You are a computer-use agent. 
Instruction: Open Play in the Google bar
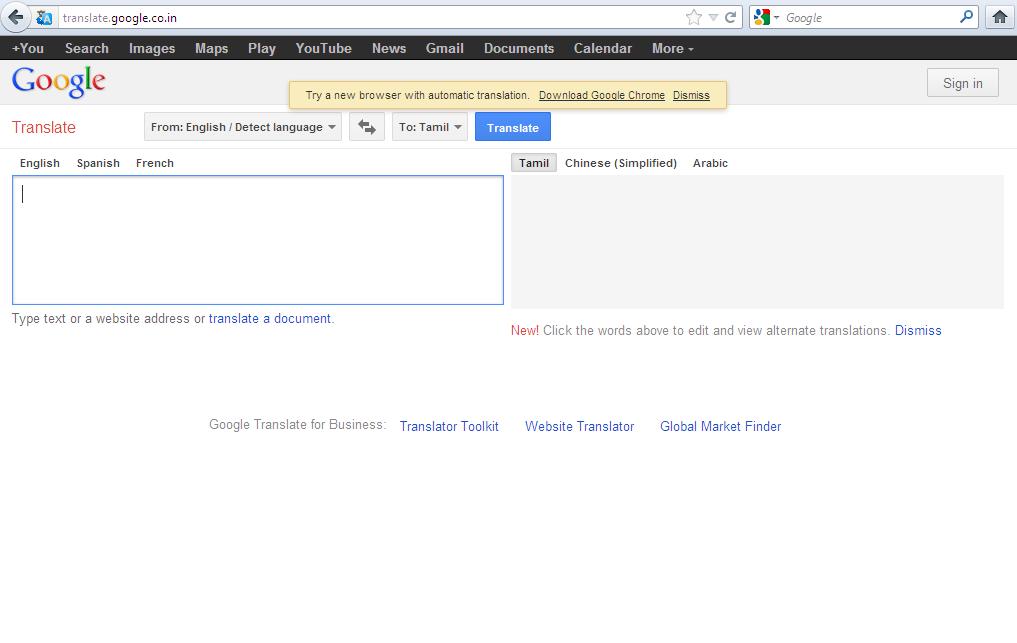click(262, 48)
